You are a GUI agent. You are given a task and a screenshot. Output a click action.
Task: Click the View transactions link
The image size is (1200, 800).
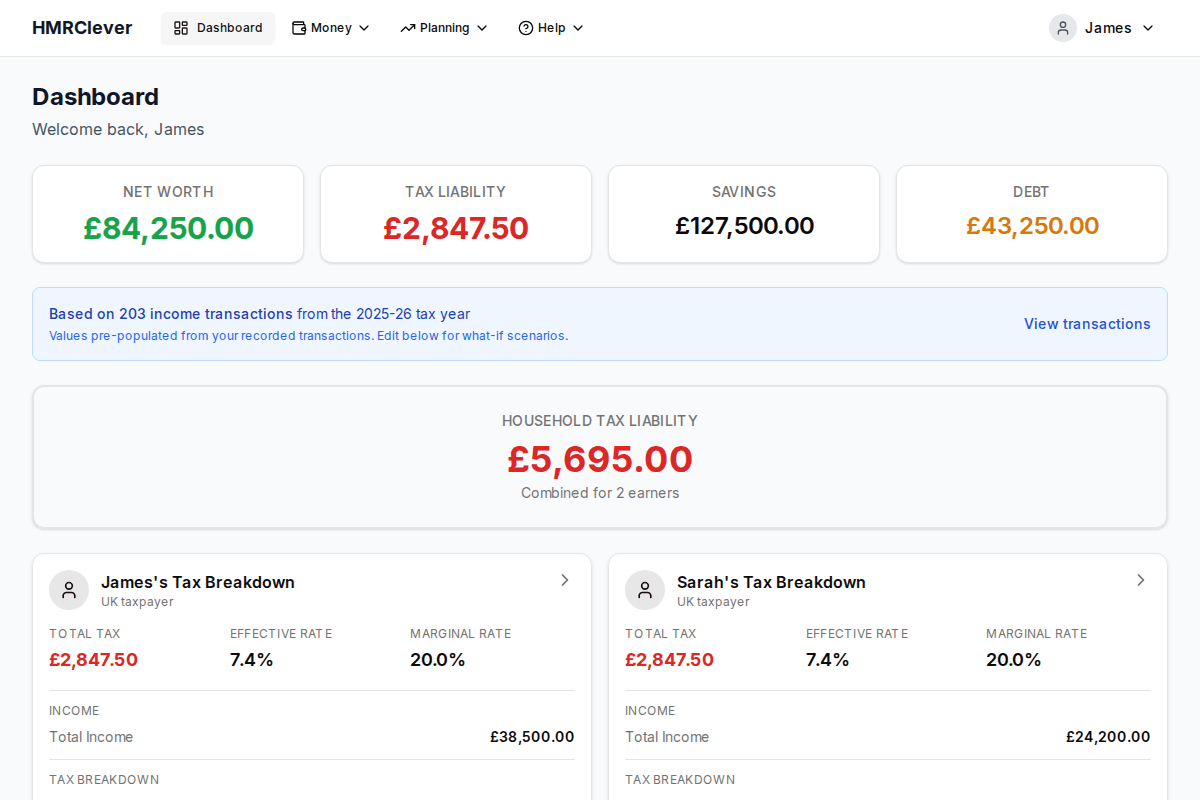coord(1087,324)
